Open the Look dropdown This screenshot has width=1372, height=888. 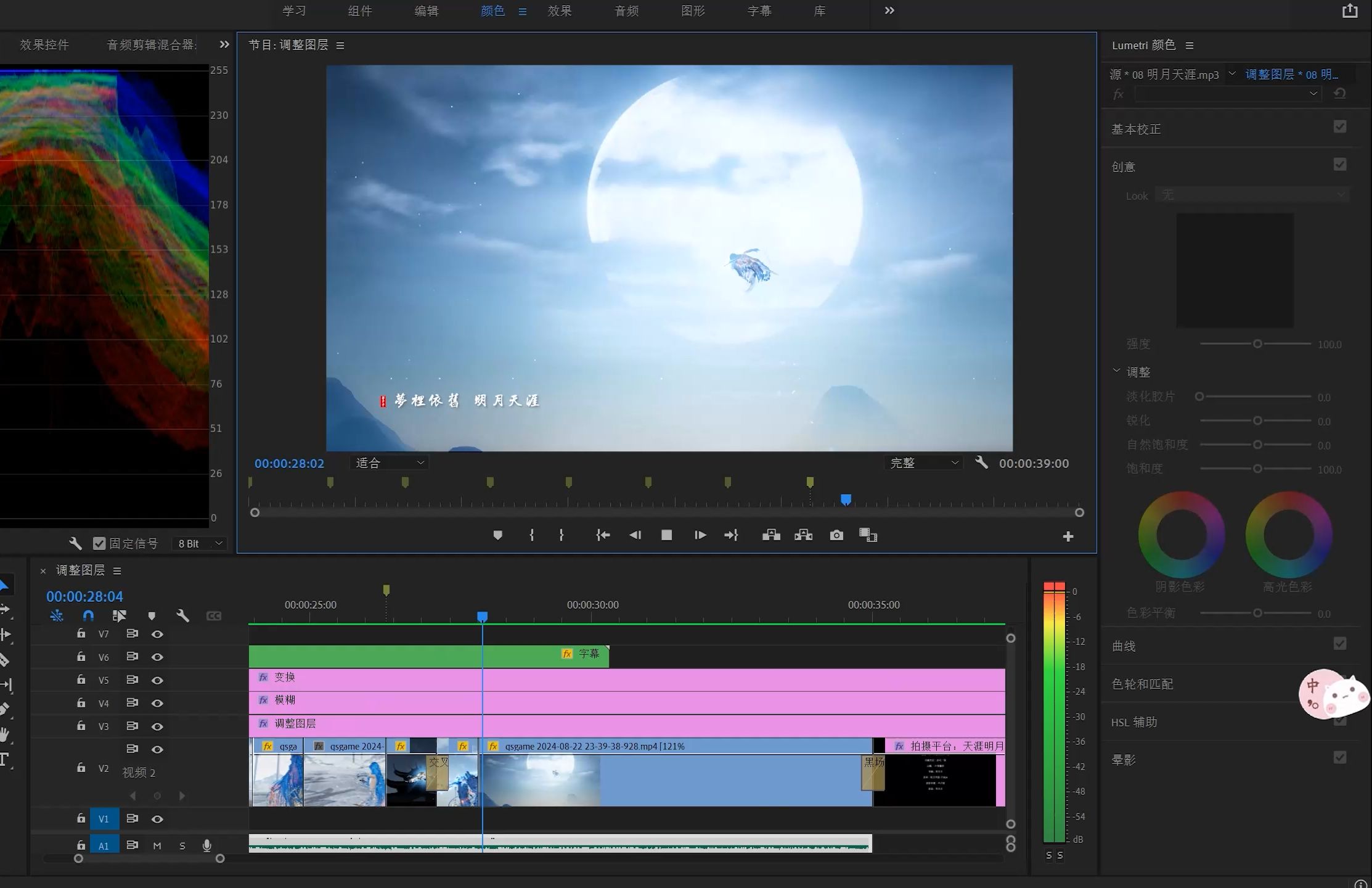pos(1252,195)
